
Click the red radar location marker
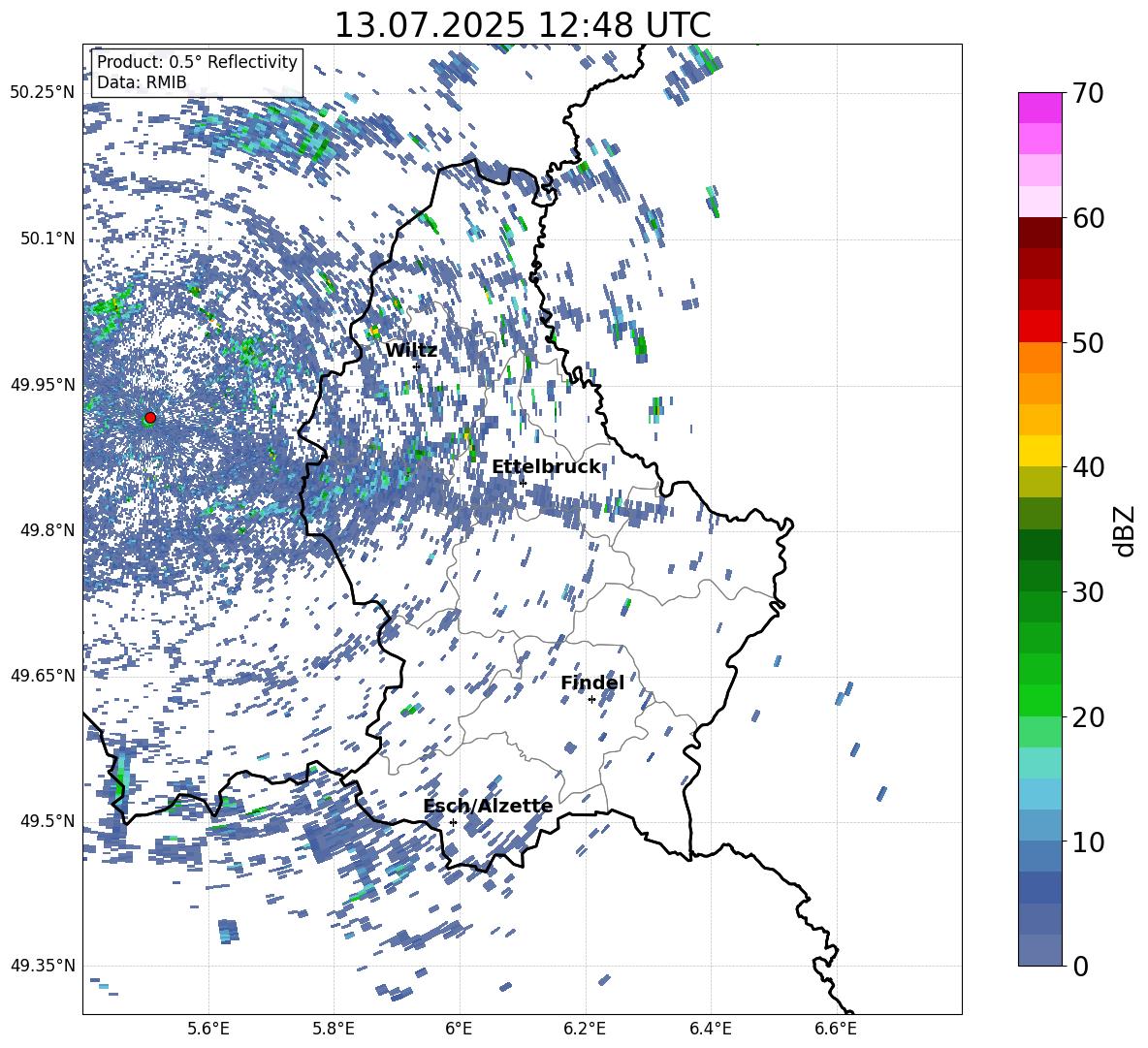150,417
